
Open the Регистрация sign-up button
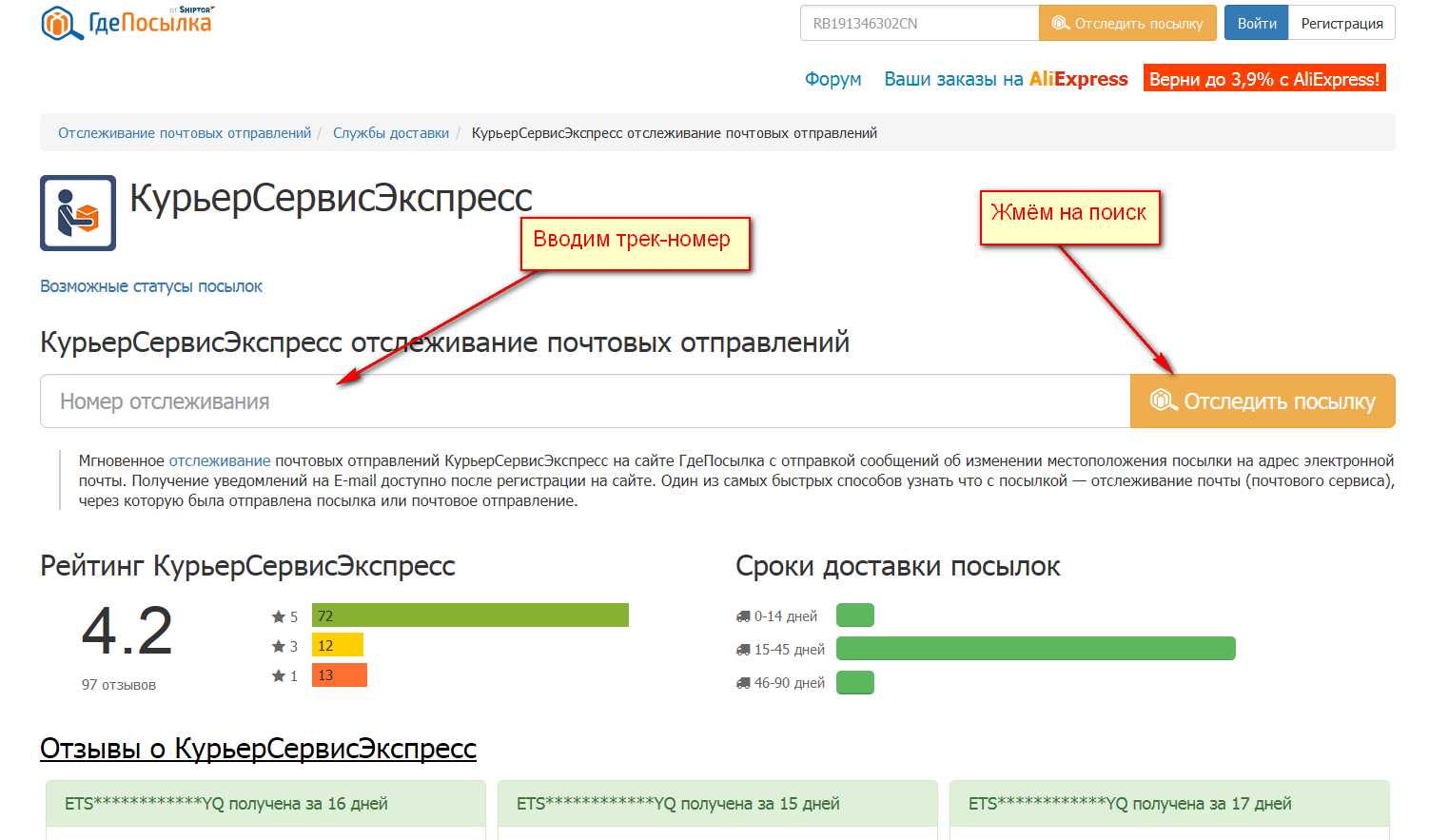click(1341, 23)
